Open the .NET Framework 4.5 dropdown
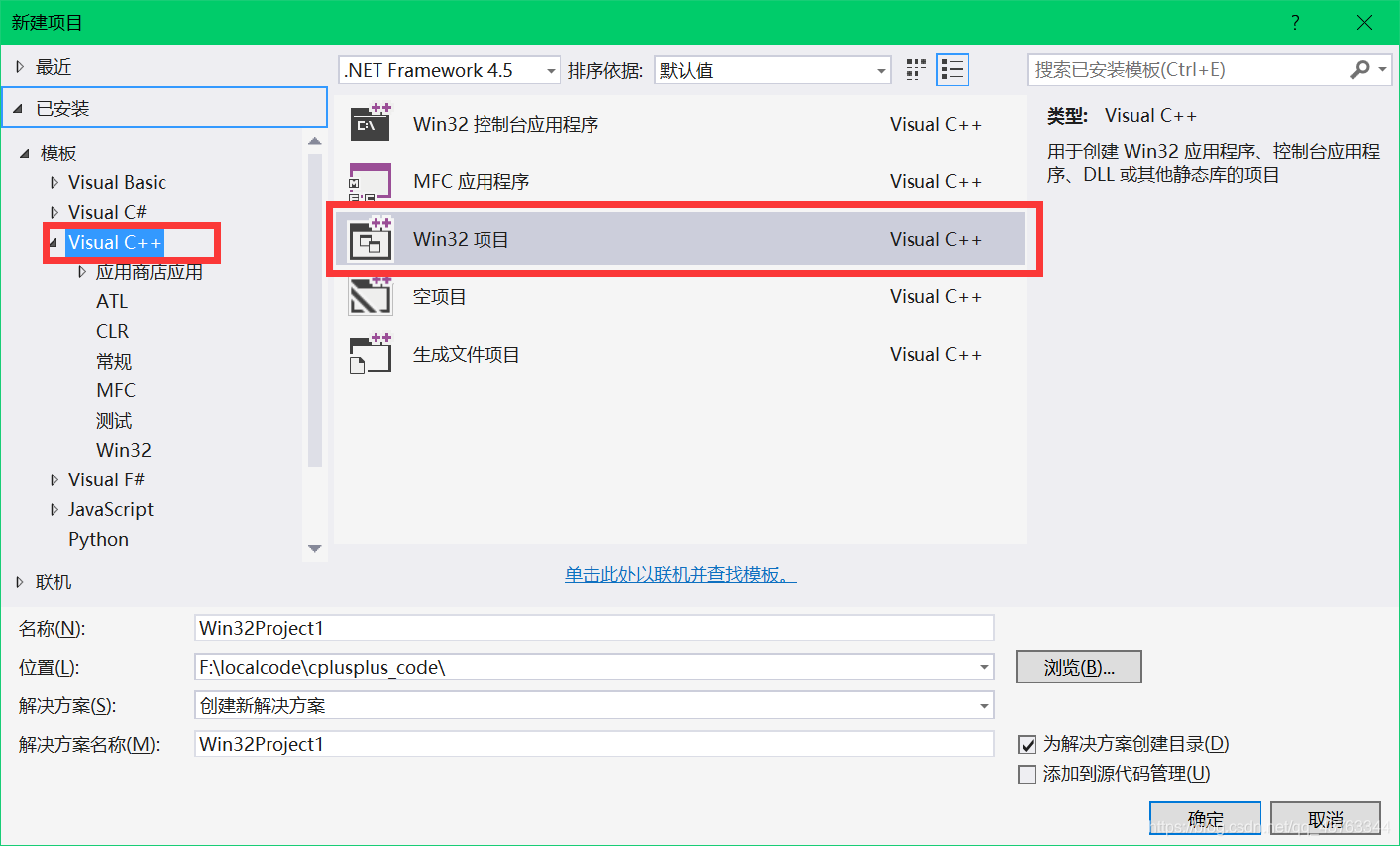Viewport: 1400px width, 846px height. tap(450, 70)
